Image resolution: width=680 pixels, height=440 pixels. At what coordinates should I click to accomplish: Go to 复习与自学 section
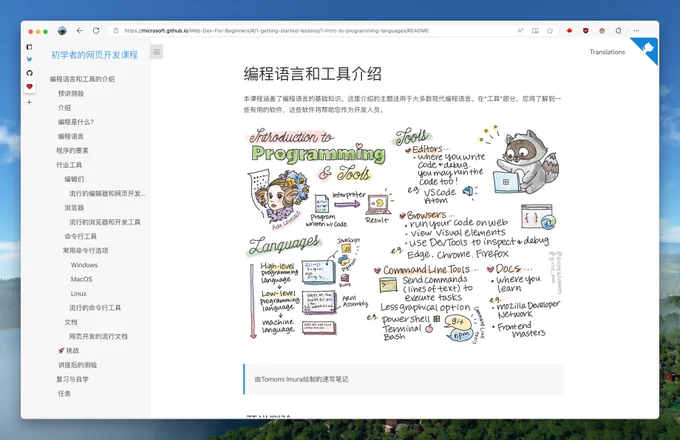click(72, 379)
